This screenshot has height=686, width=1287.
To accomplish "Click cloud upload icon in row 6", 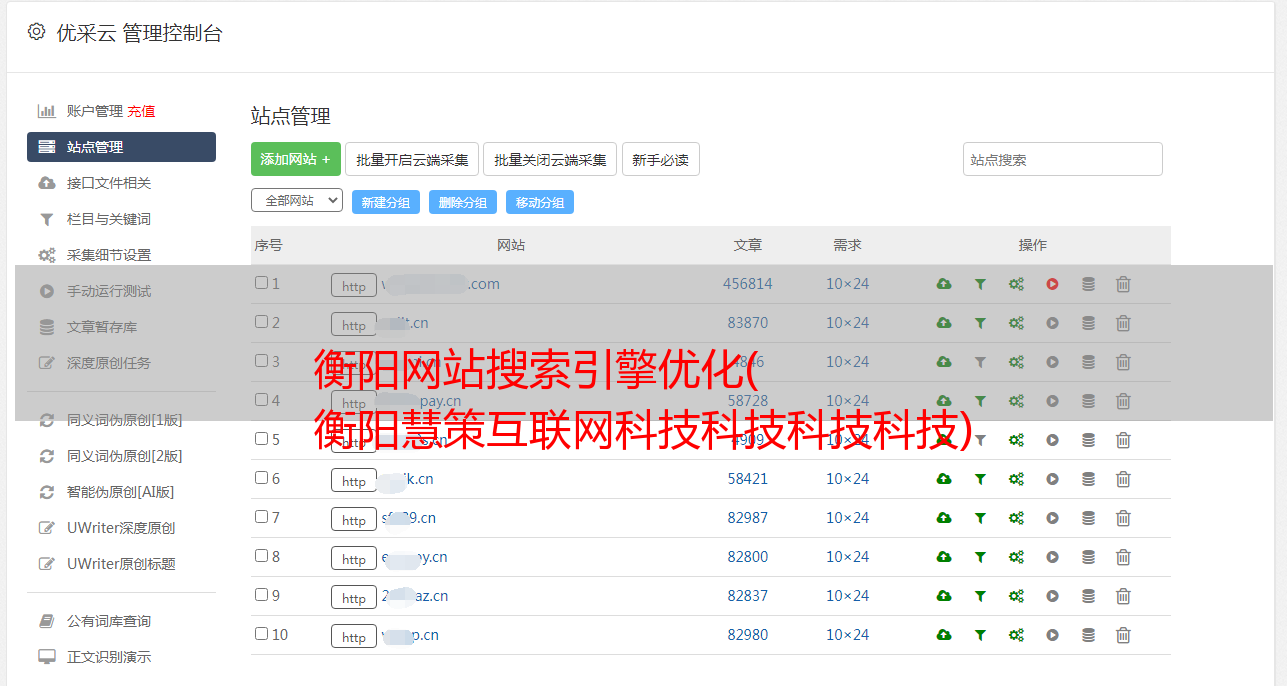I will coord(943,479).
